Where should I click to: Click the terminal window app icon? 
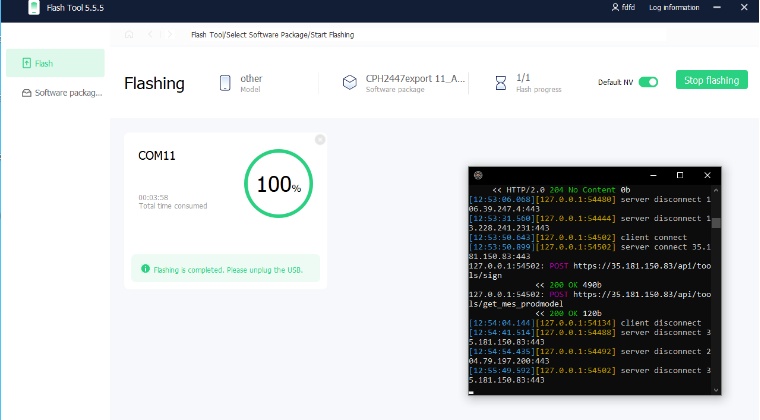pos(478,175)
